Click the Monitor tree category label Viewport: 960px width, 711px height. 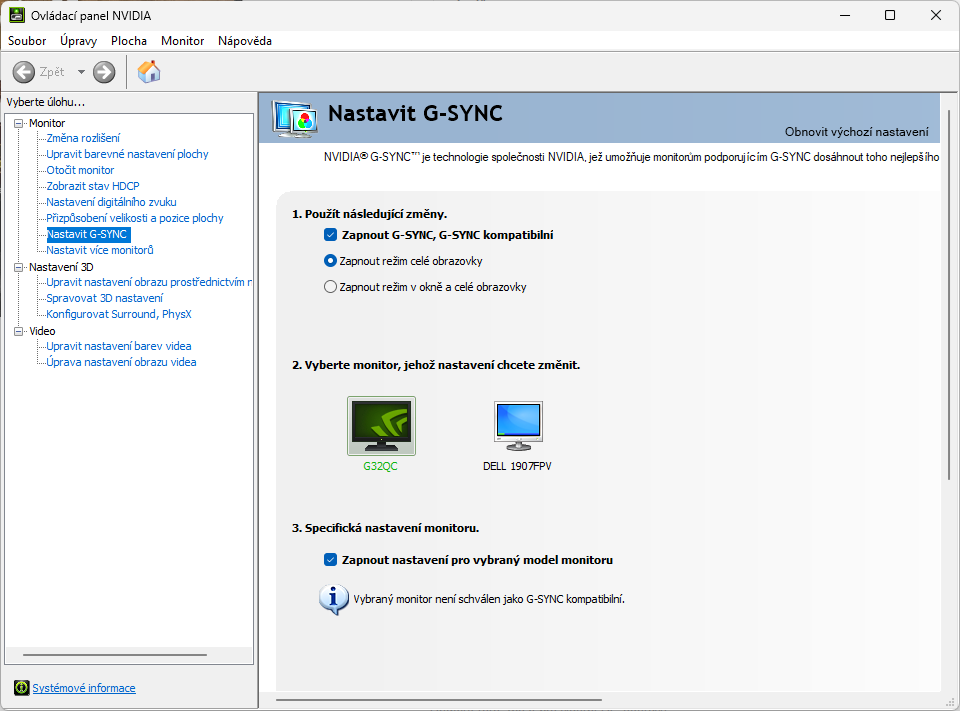click(47, 123)
